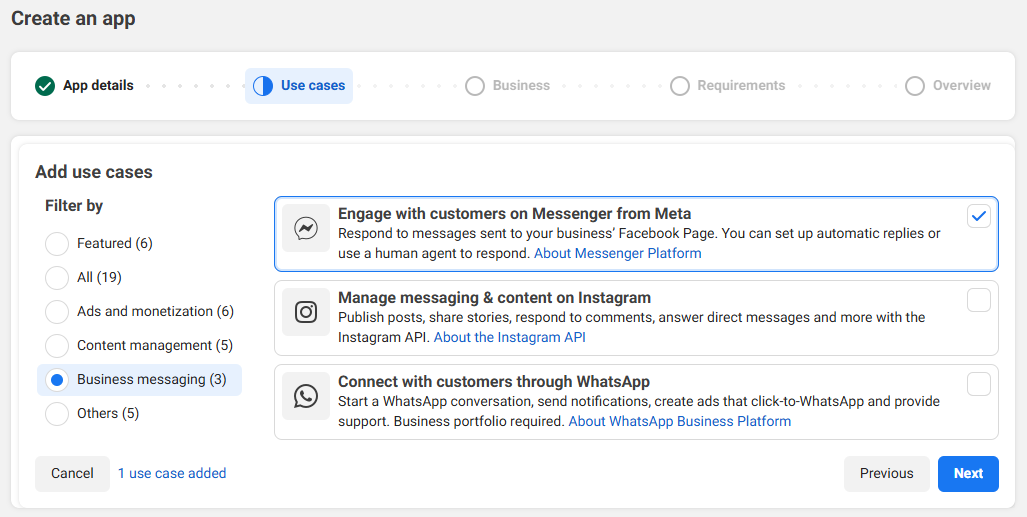Click the Requirements step circle icon
Viewport: 1027px width, 517px height.
pyautogui.click(x=680, y=86)
